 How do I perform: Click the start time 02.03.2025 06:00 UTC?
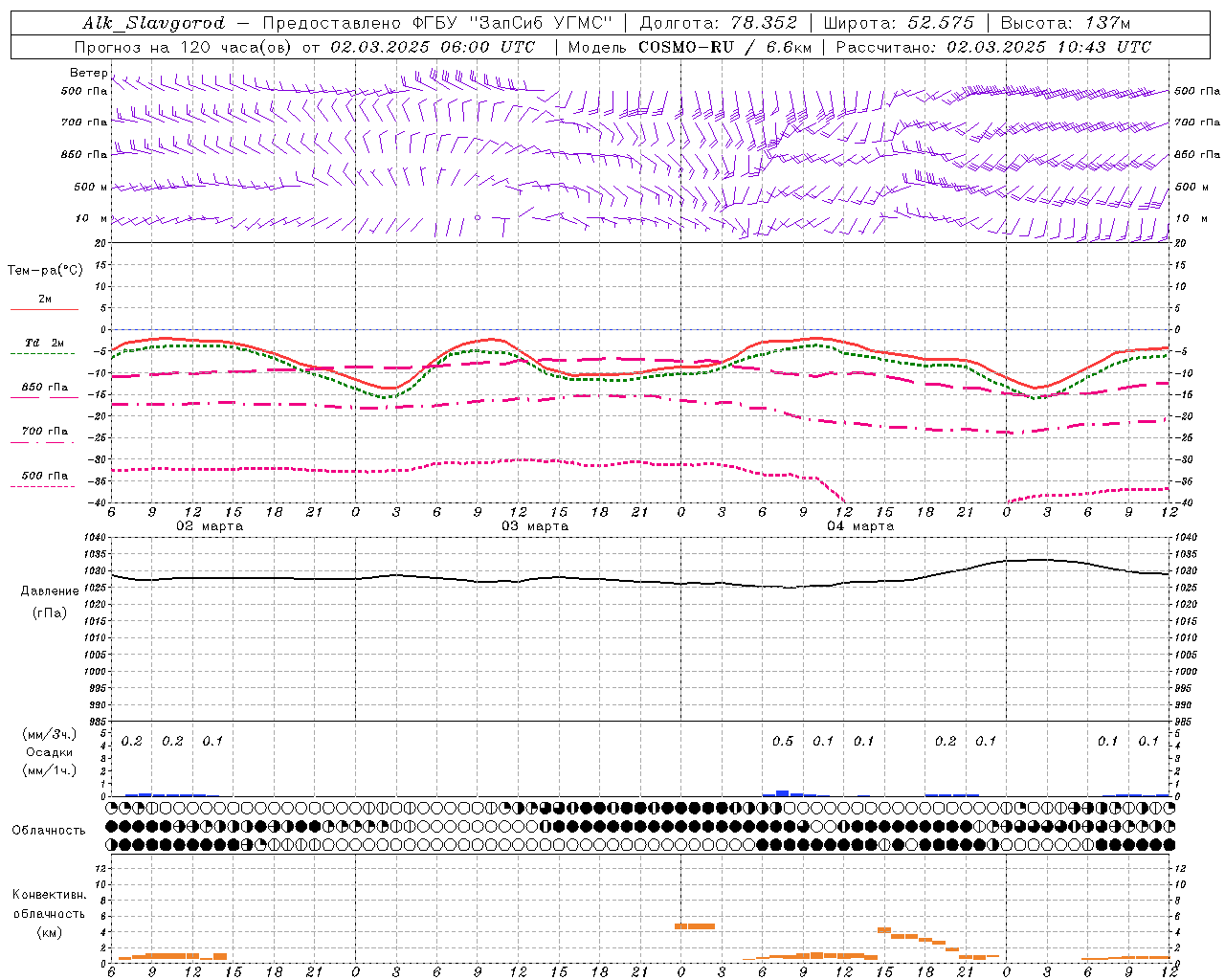433,47
